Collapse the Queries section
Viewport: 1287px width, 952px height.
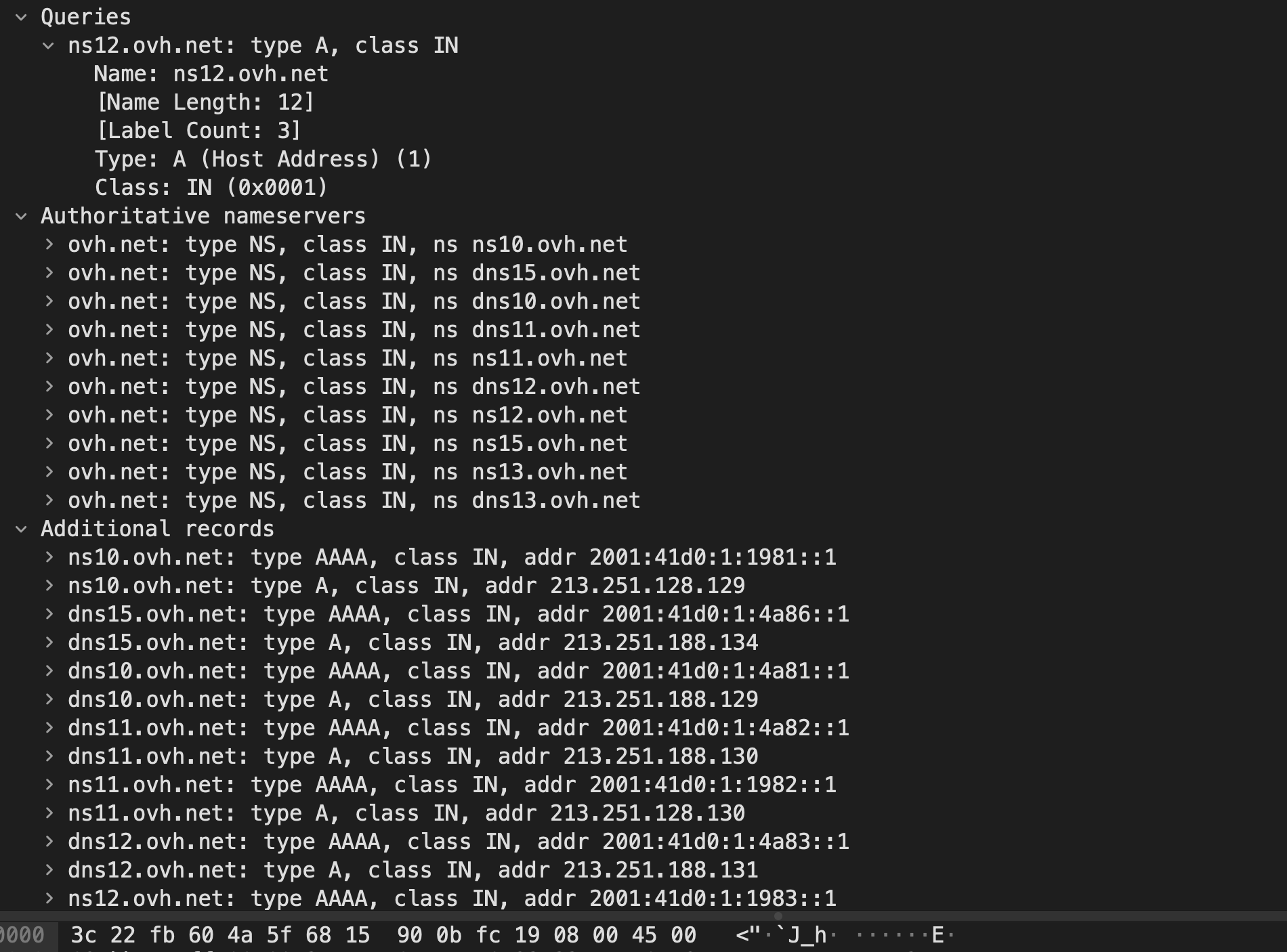pyautogui.click(x=21, y=17)
